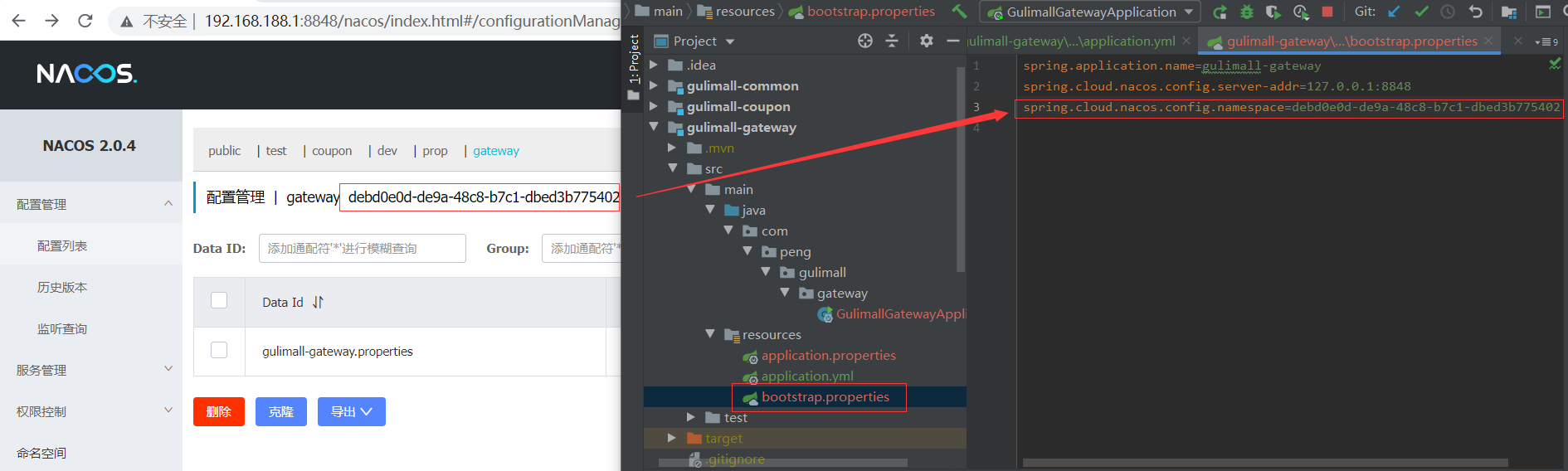This screenshot has width=1568, height=471.
Task: Update project with Git blue arrow icon
Action: click(1394, 12)
